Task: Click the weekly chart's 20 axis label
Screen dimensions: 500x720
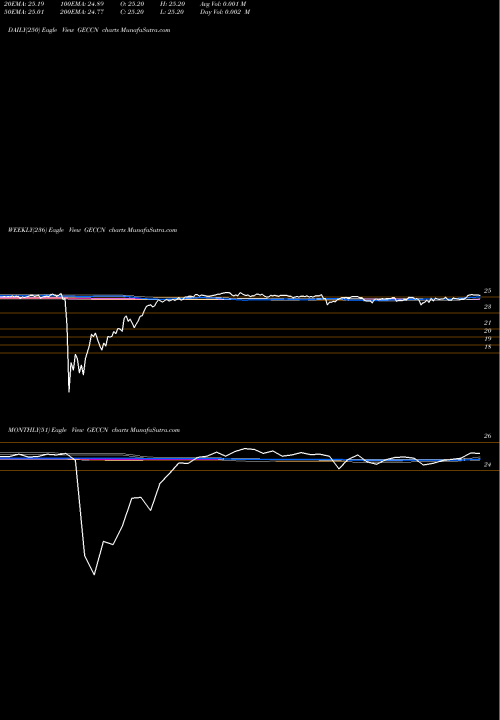Action: coord(488,331)
